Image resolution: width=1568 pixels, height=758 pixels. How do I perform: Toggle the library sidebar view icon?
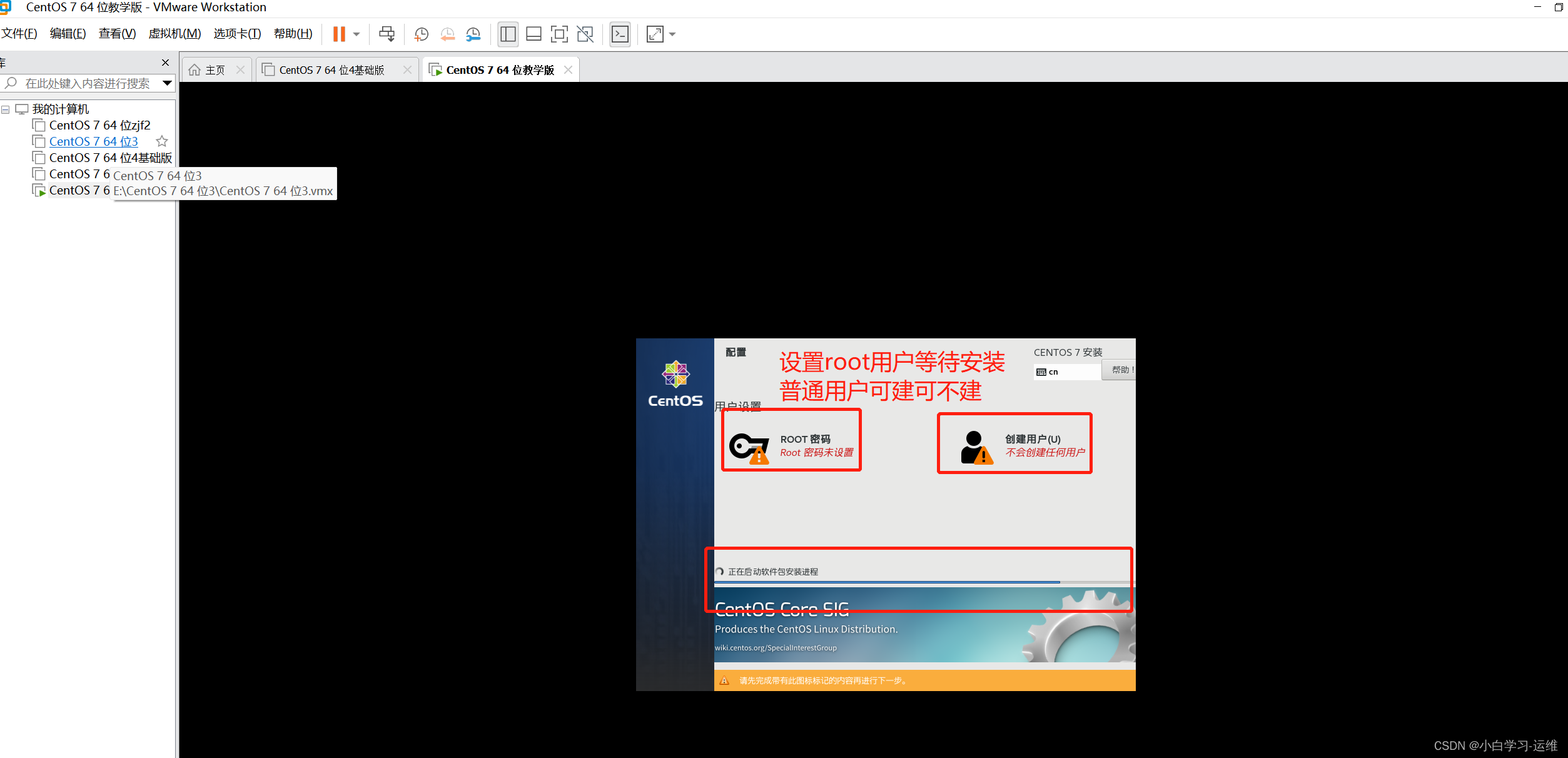click(x=508, y=34)
